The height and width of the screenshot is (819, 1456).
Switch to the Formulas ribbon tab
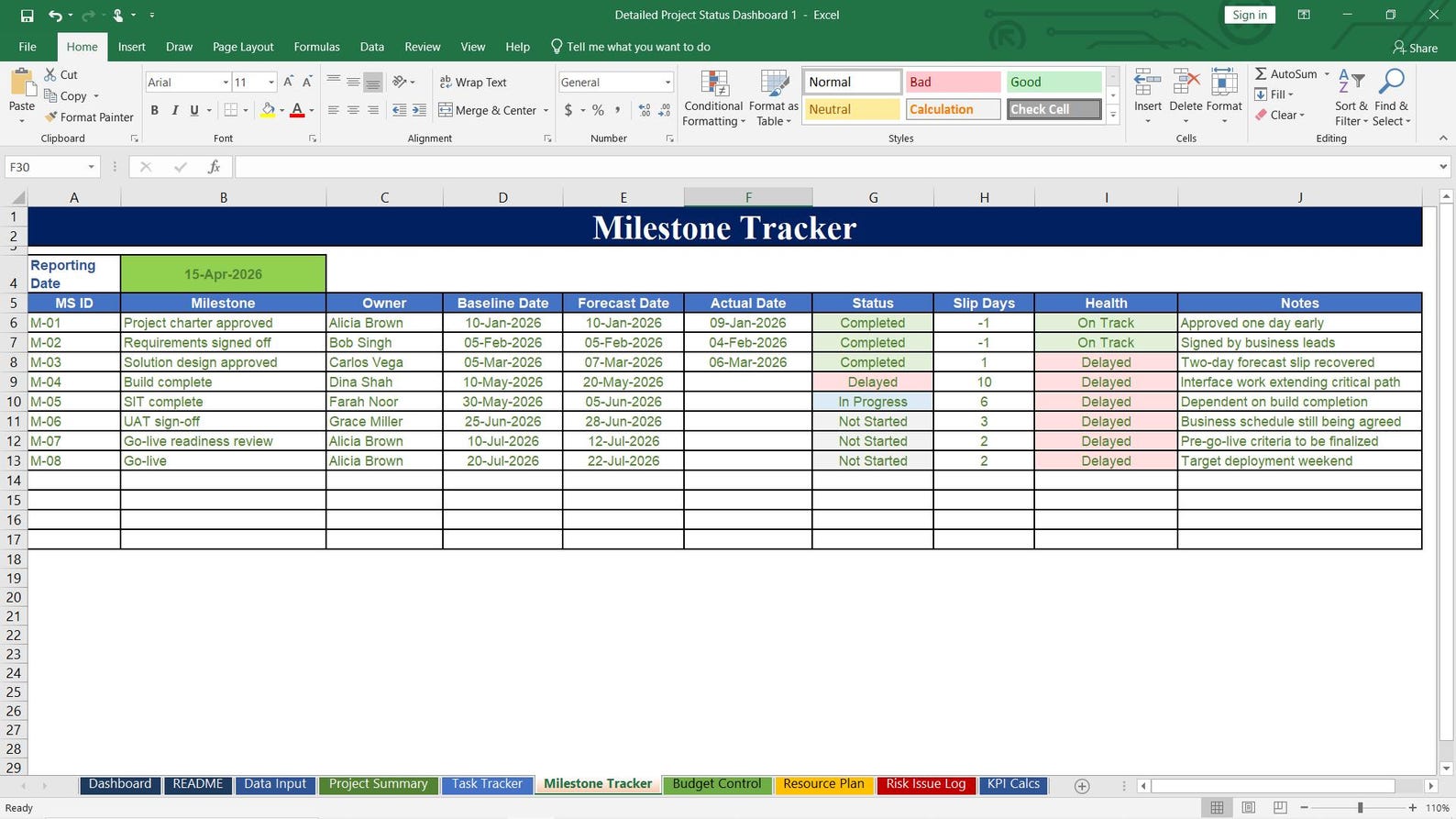point(316,47)
